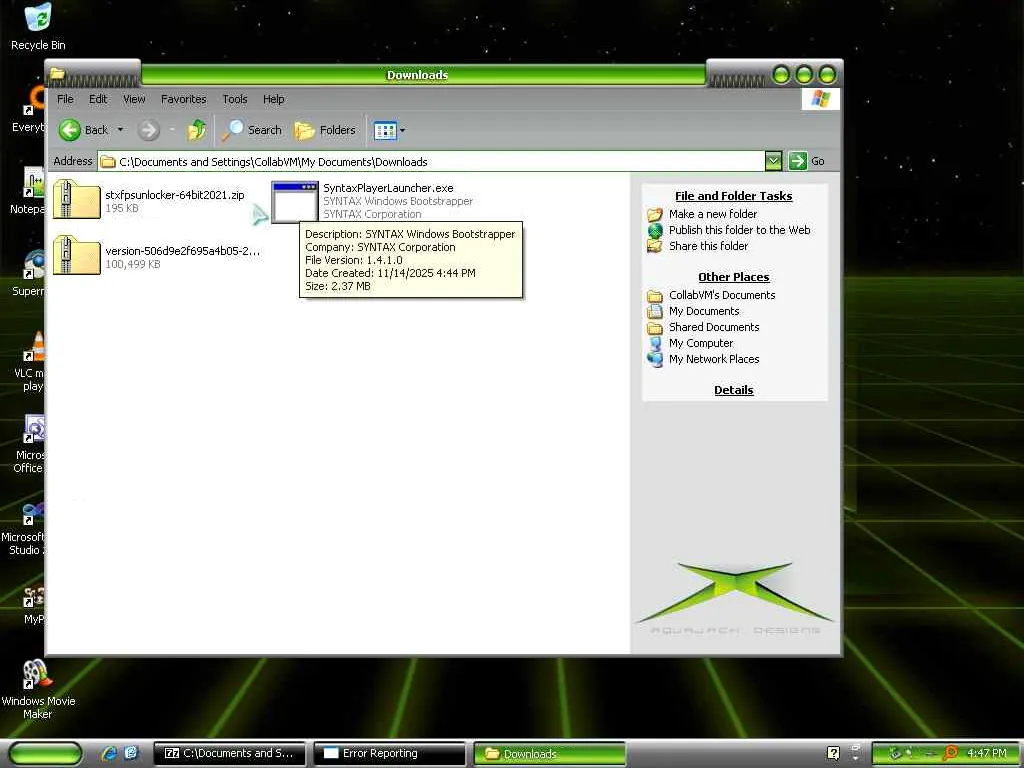The image size is (1024, 768).
Task: Open the Edit menu
Action: click(98, 99)
